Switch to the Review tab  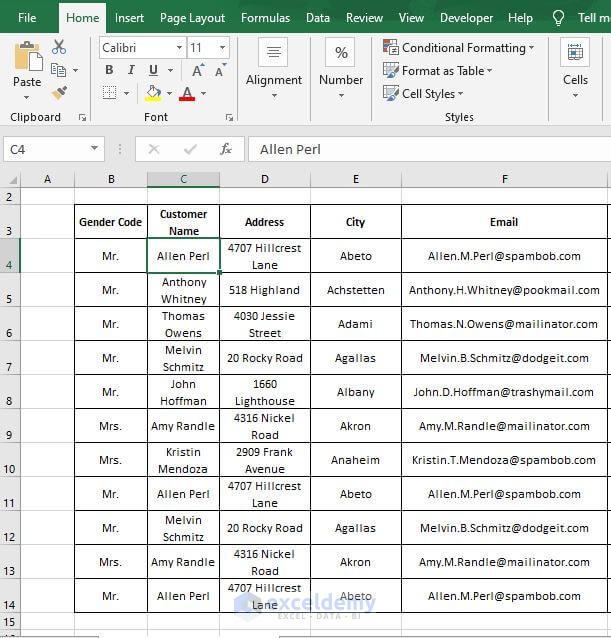pos(364,18)
